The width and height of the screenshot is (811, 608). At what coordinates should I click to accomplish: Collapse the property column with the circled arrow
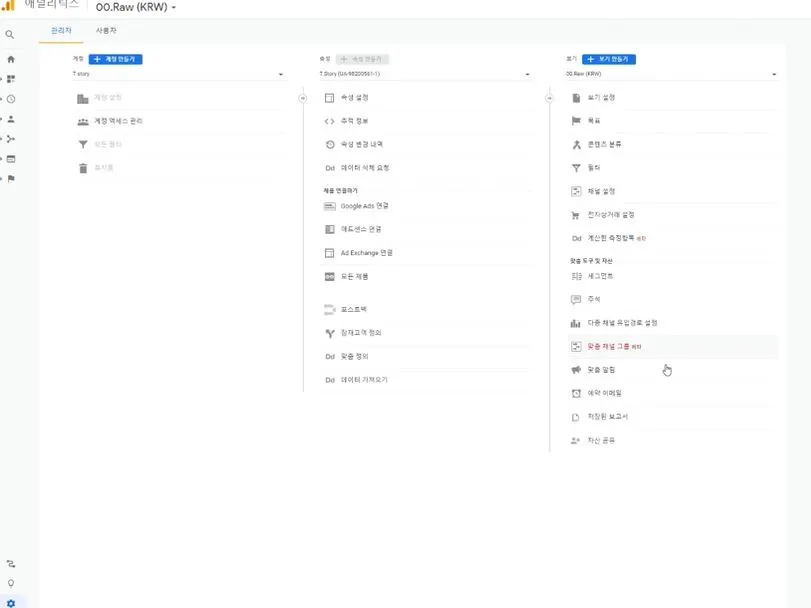(x=549, y=98)
